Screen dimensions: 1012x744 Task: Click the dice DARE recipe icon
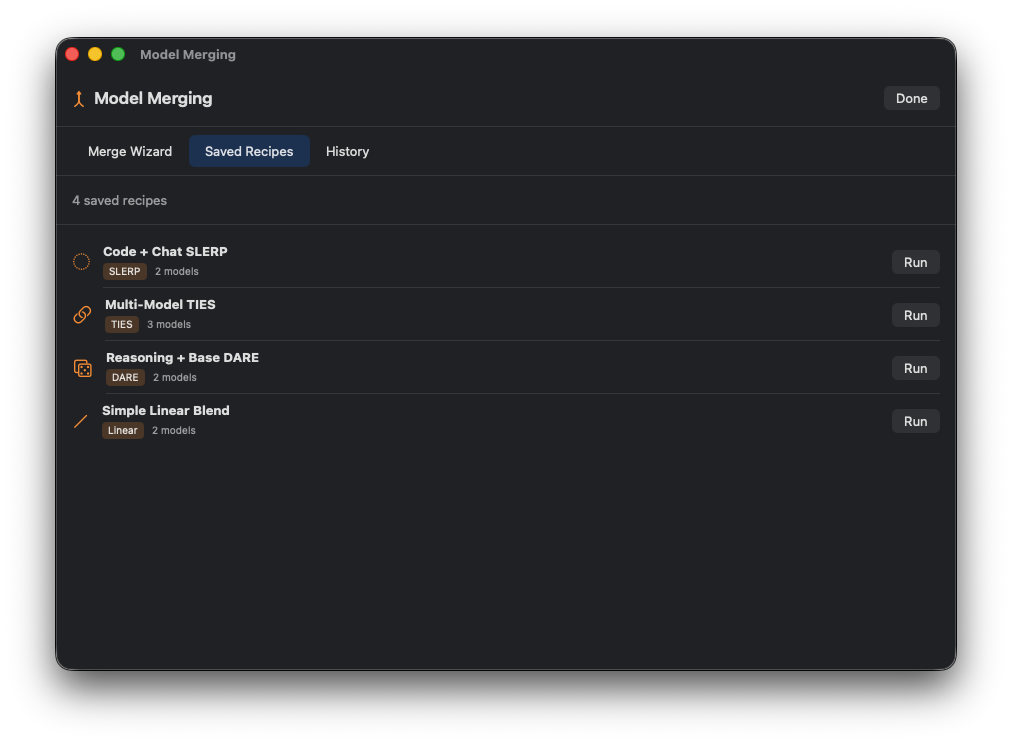83,368
